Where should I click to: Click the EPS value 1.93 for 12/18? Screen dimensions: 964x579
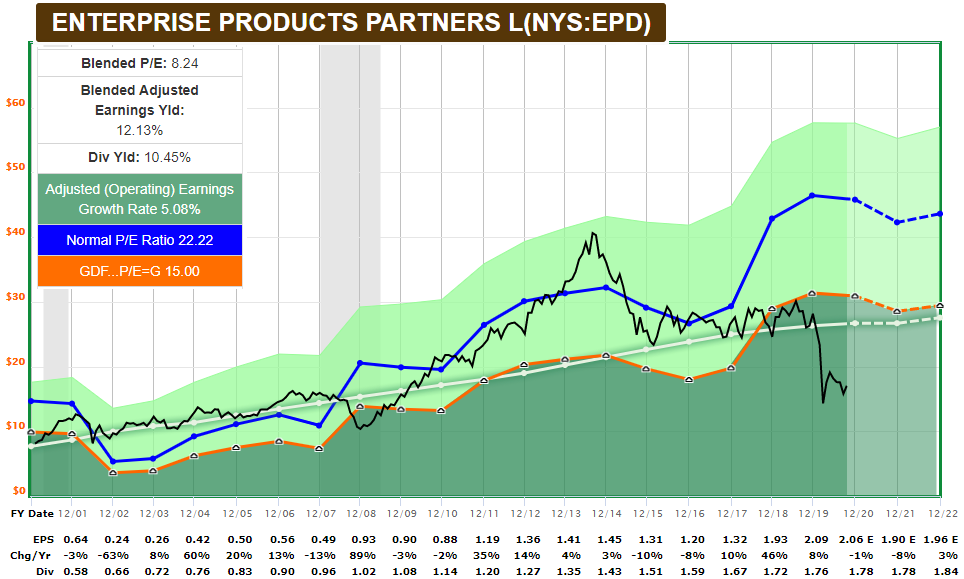[x=775, y=540]
